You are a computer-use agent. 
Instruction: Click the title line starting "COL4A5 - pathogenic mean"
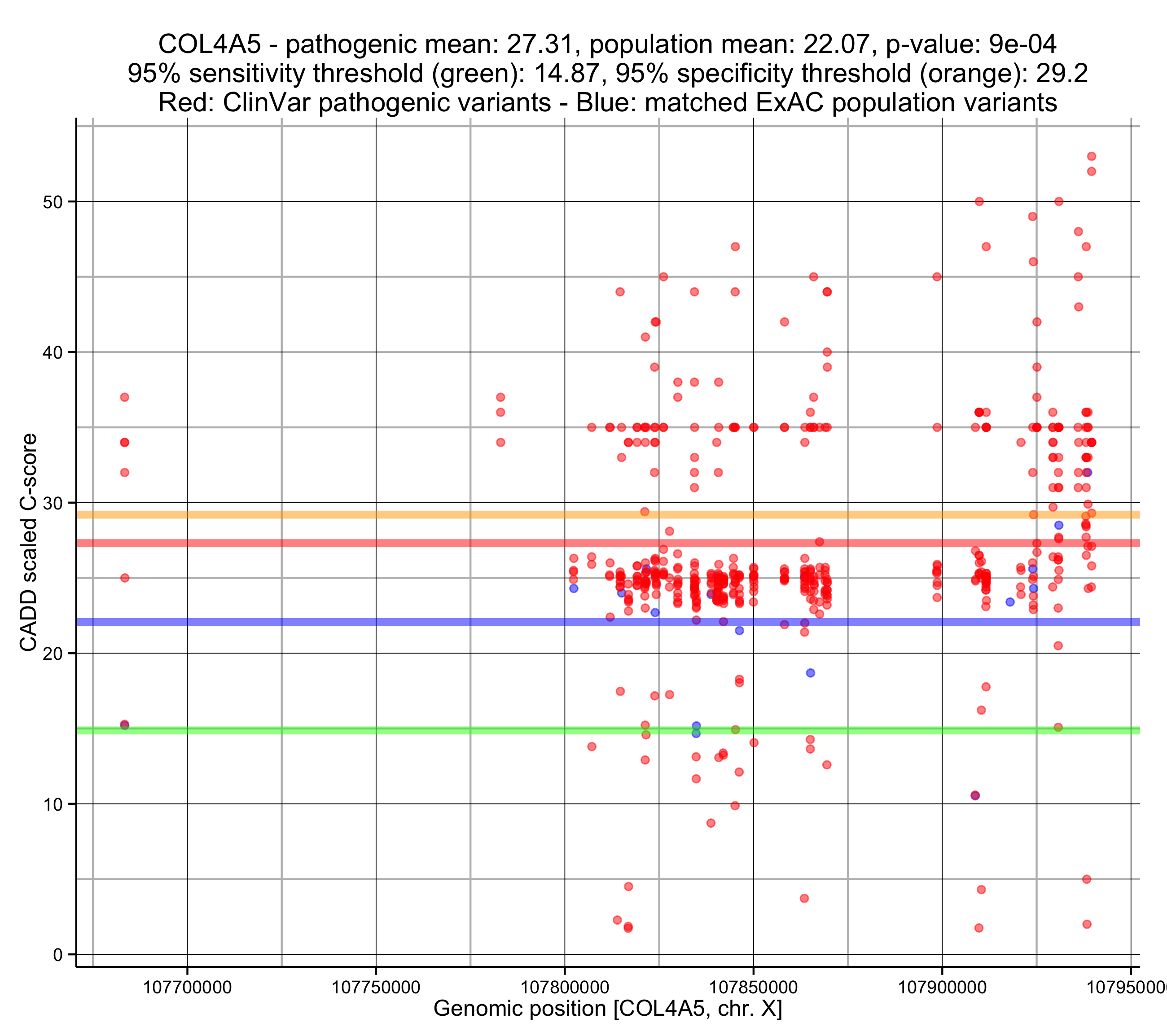(607, 44)
